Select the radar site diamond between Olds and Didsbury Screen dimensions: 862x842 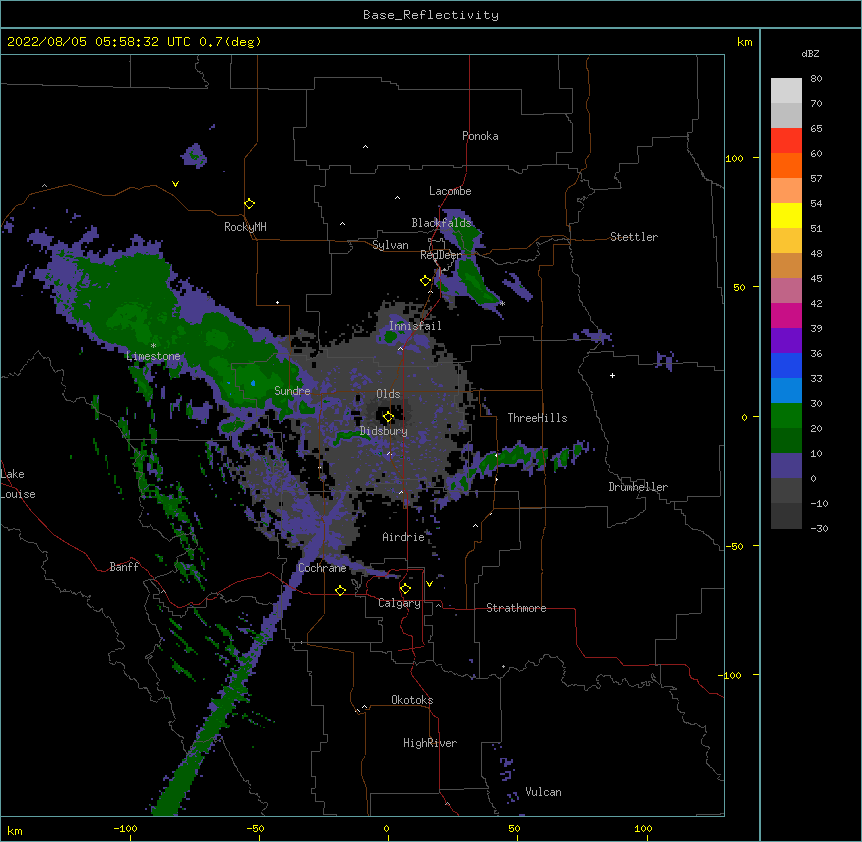pyautogui.click(x=388, y=417)
